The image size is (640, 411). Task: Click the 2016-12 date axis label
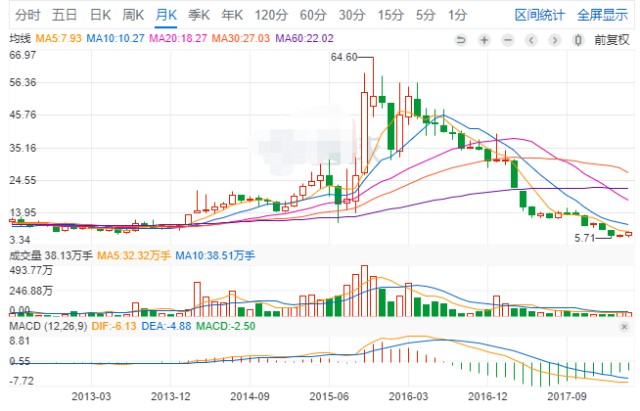tap(487, 396)
